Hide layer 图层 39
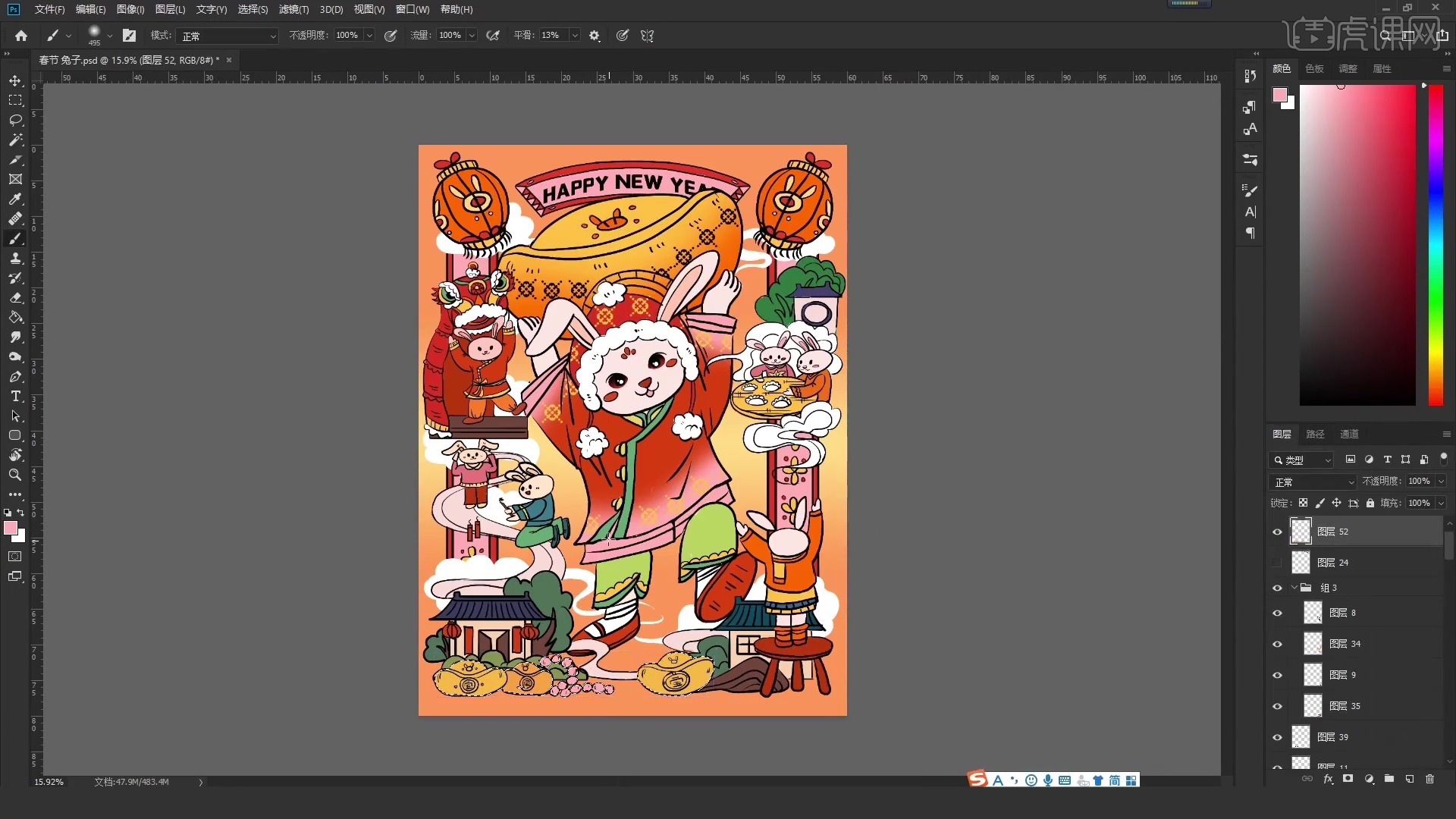The width and height of the screenshot is (1456, 819). tap(1277, 737)
